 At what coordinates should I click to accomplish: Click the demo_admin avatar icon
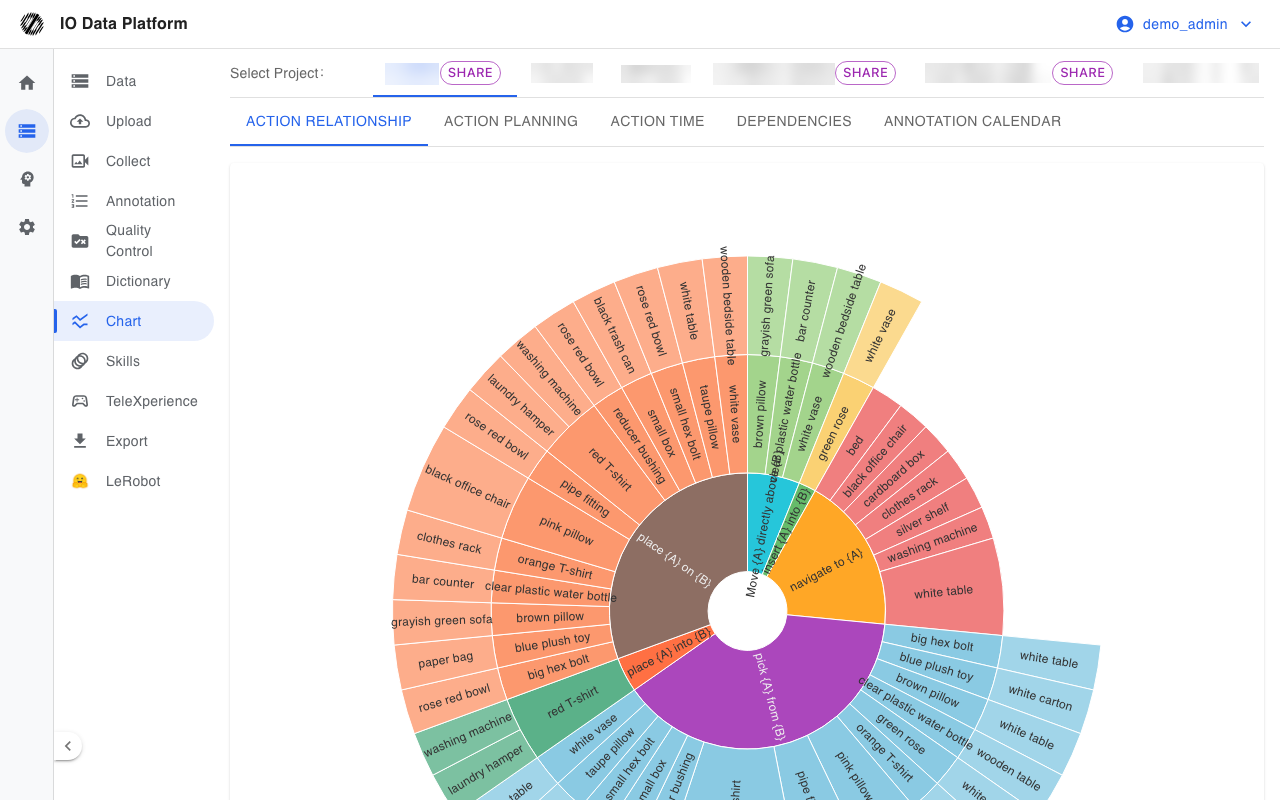(x=1125, y=24)
